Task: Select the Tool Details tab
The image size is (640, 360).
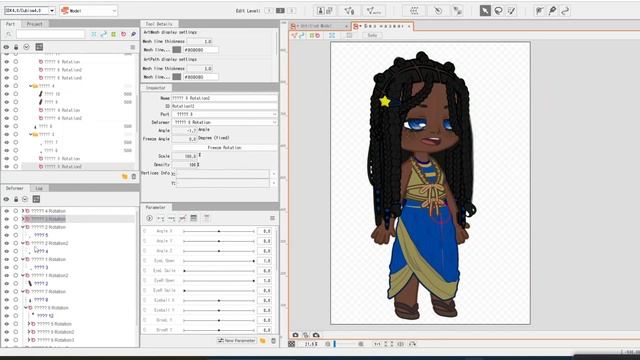Action: 159,24
